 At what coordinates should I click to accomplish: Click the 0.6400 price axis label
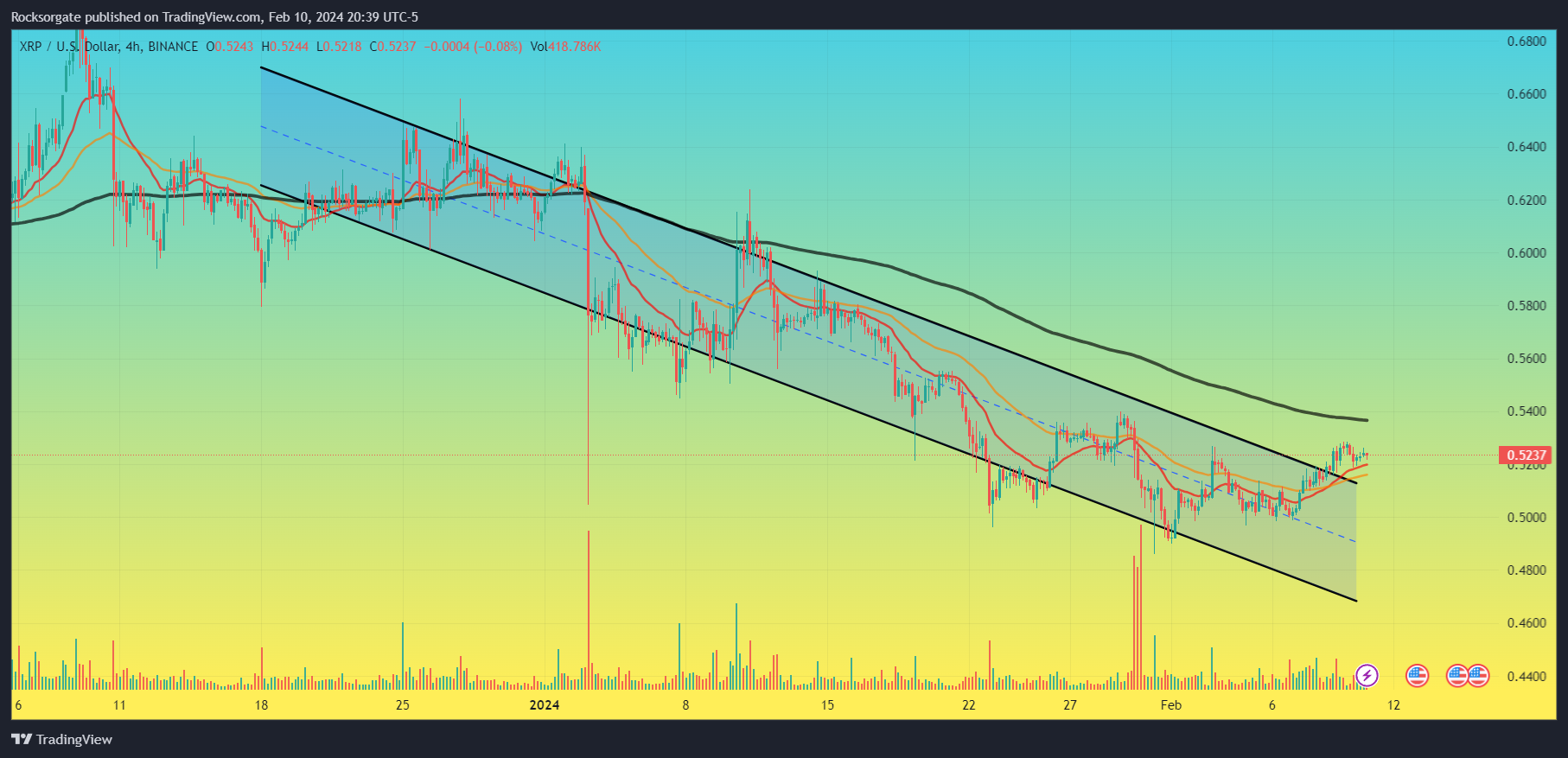[1527, 147]
